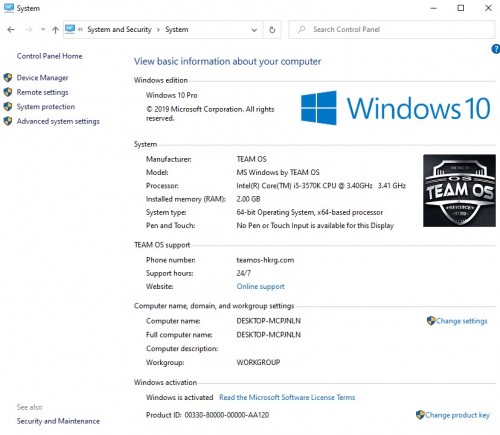
Task: Open Device Manager link
Action: (x=42, y=78)
